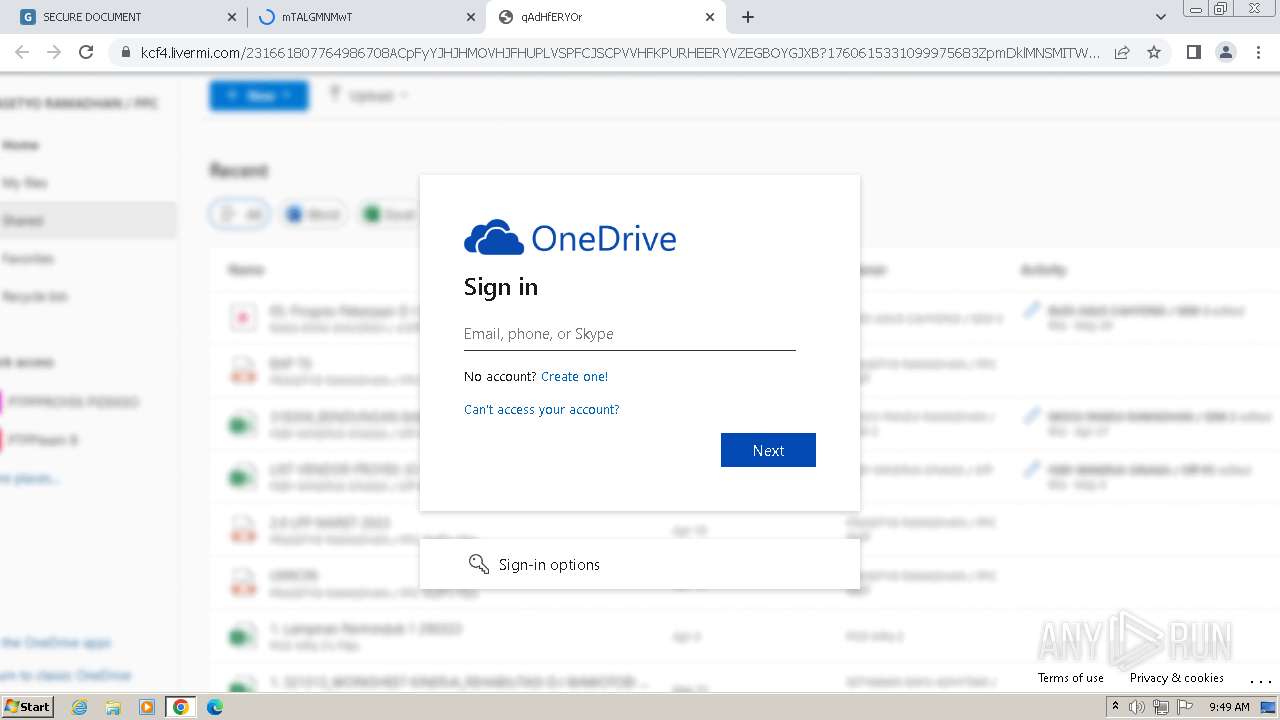Open the Action Center flag icon
The height and width of the screenshot is (720, 1280).
point(1185,707)
